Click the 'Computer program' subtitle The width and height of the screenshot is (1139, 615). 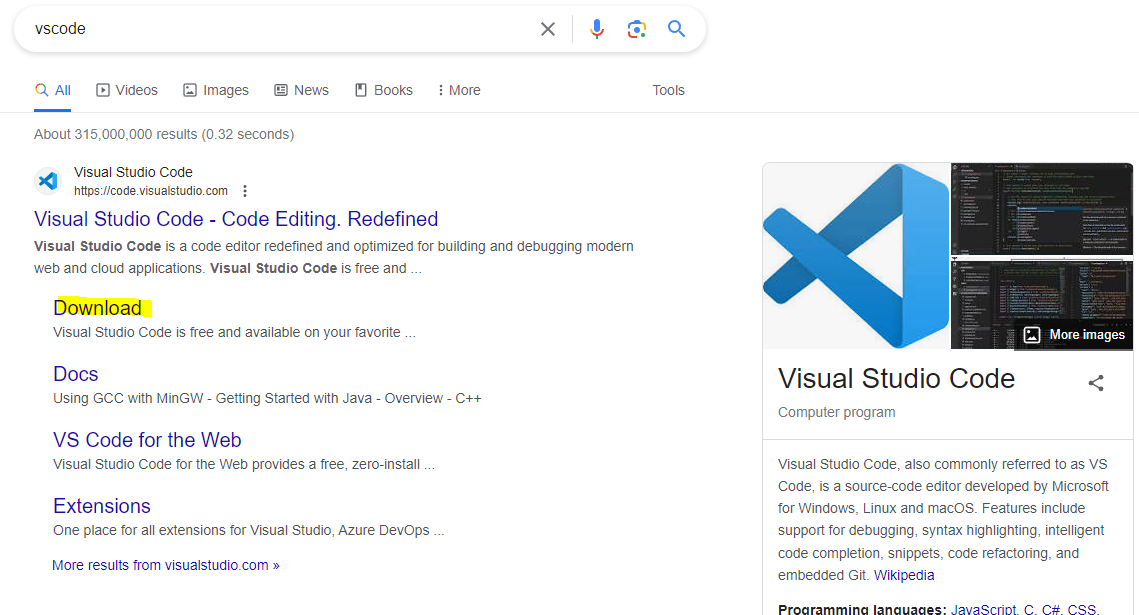[836, 412]
